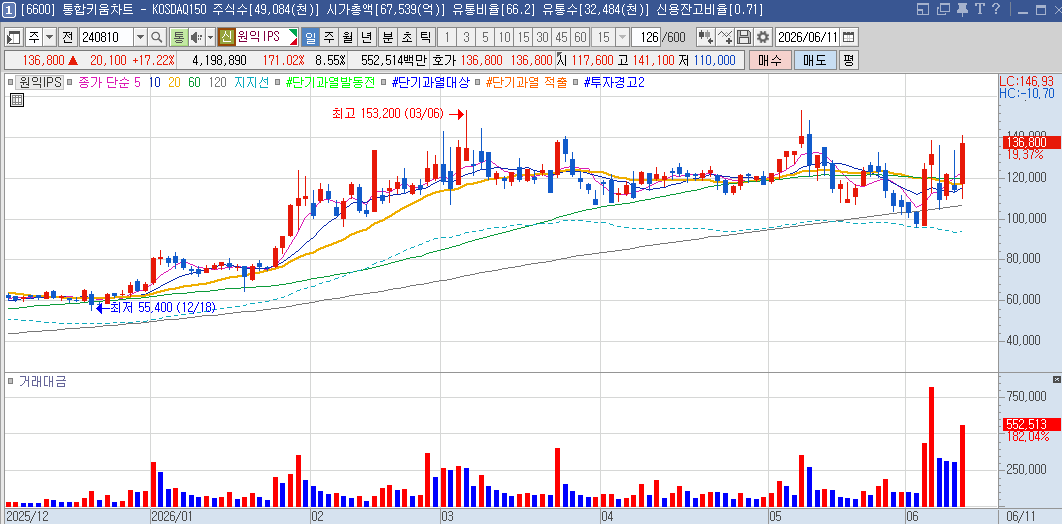
Task: Edit the date field 2026/06/11
Action: tap(807, 37)
